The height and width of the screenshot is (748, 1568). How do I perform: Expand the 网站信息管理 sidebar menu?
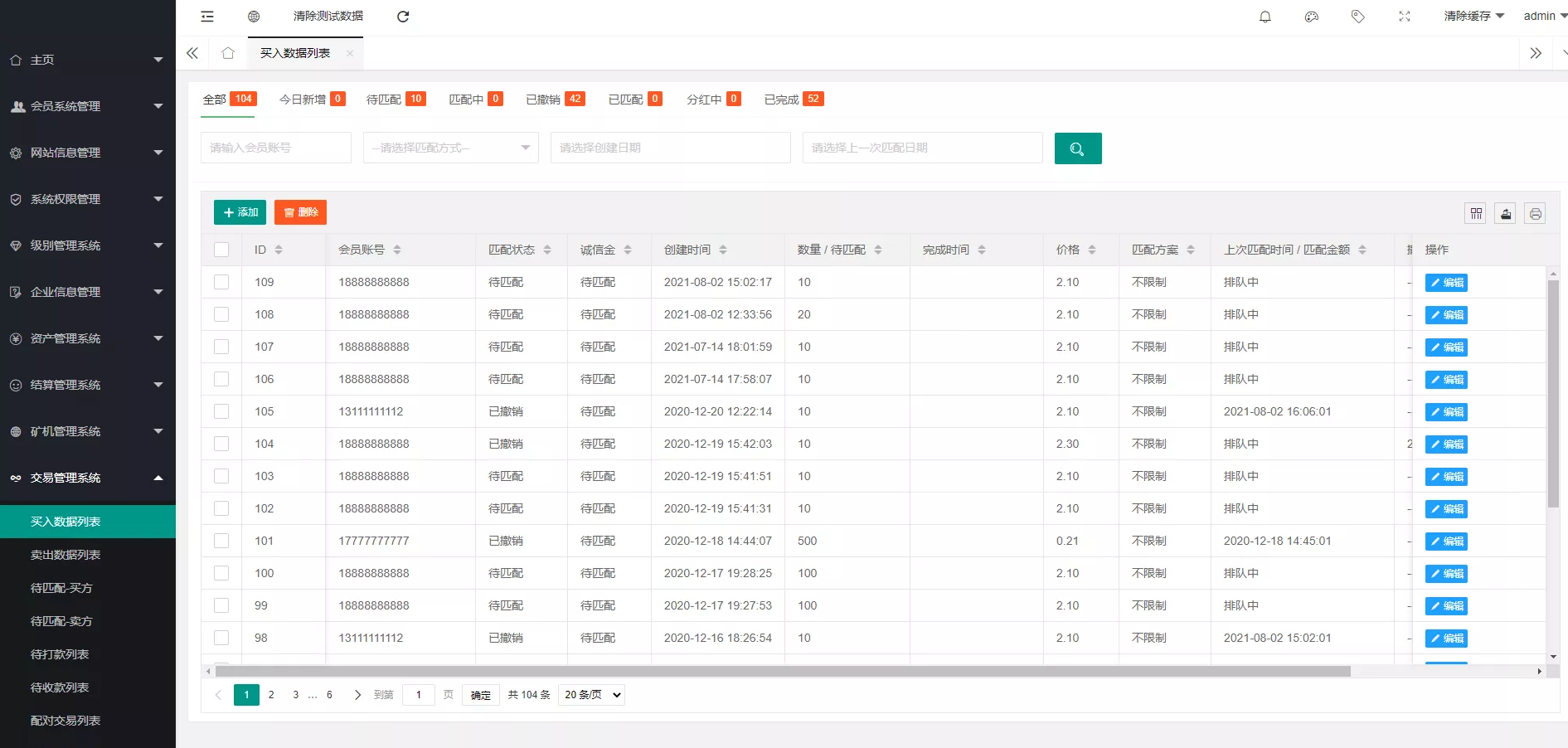pos(88,153)
